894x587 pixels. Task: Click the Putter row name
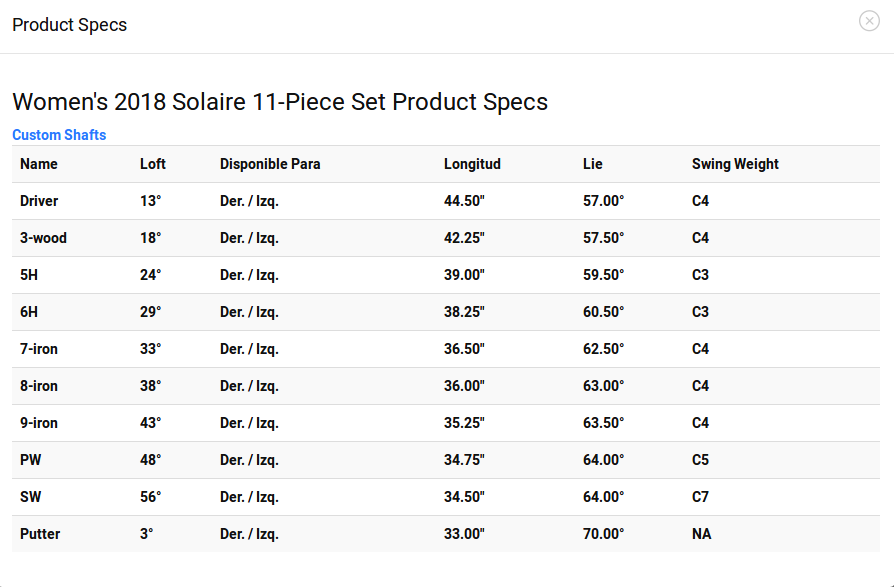[x=40, y=535]
